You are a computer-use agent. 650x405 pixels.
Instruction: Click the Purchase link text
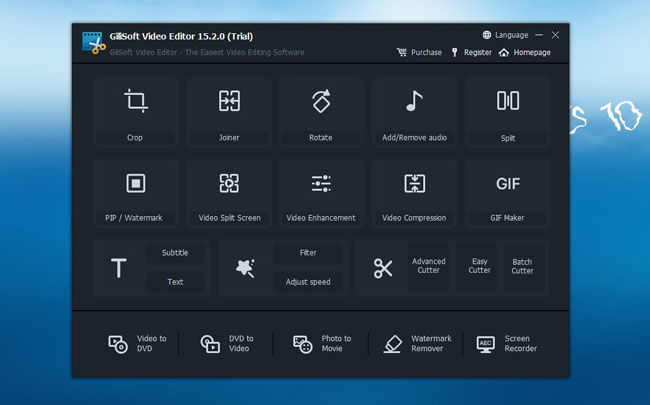[x=426, y=53]
